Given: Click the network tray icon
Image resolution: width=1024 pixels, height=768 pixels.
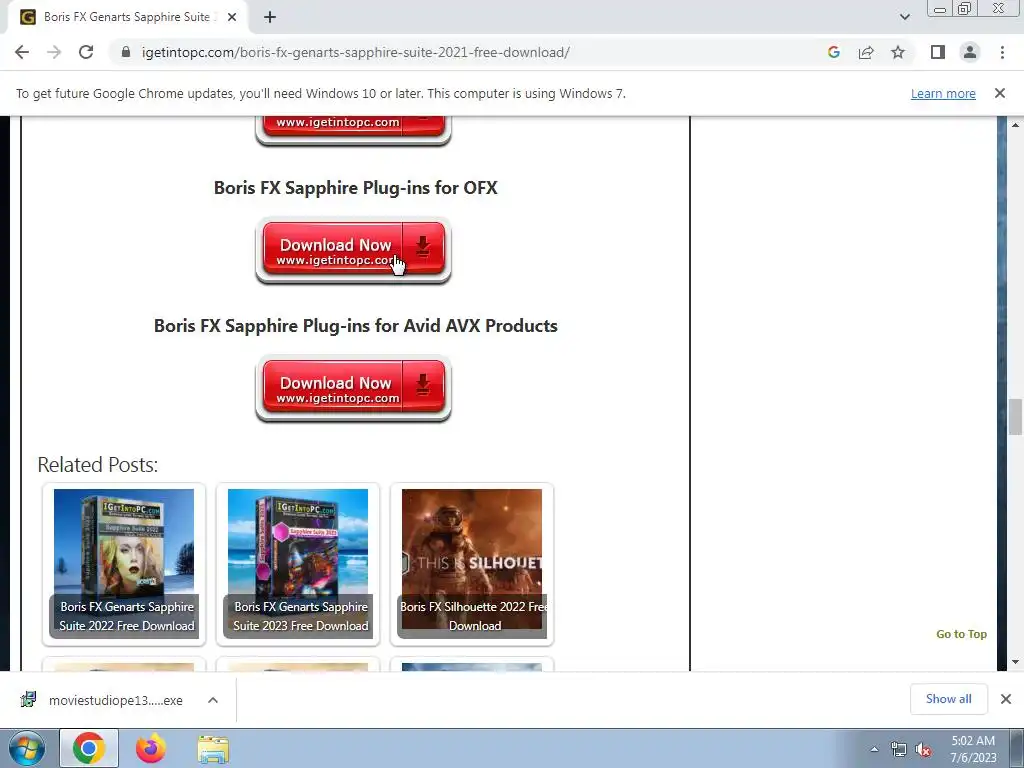Looking at the screenshot, I should coord(899,749).
